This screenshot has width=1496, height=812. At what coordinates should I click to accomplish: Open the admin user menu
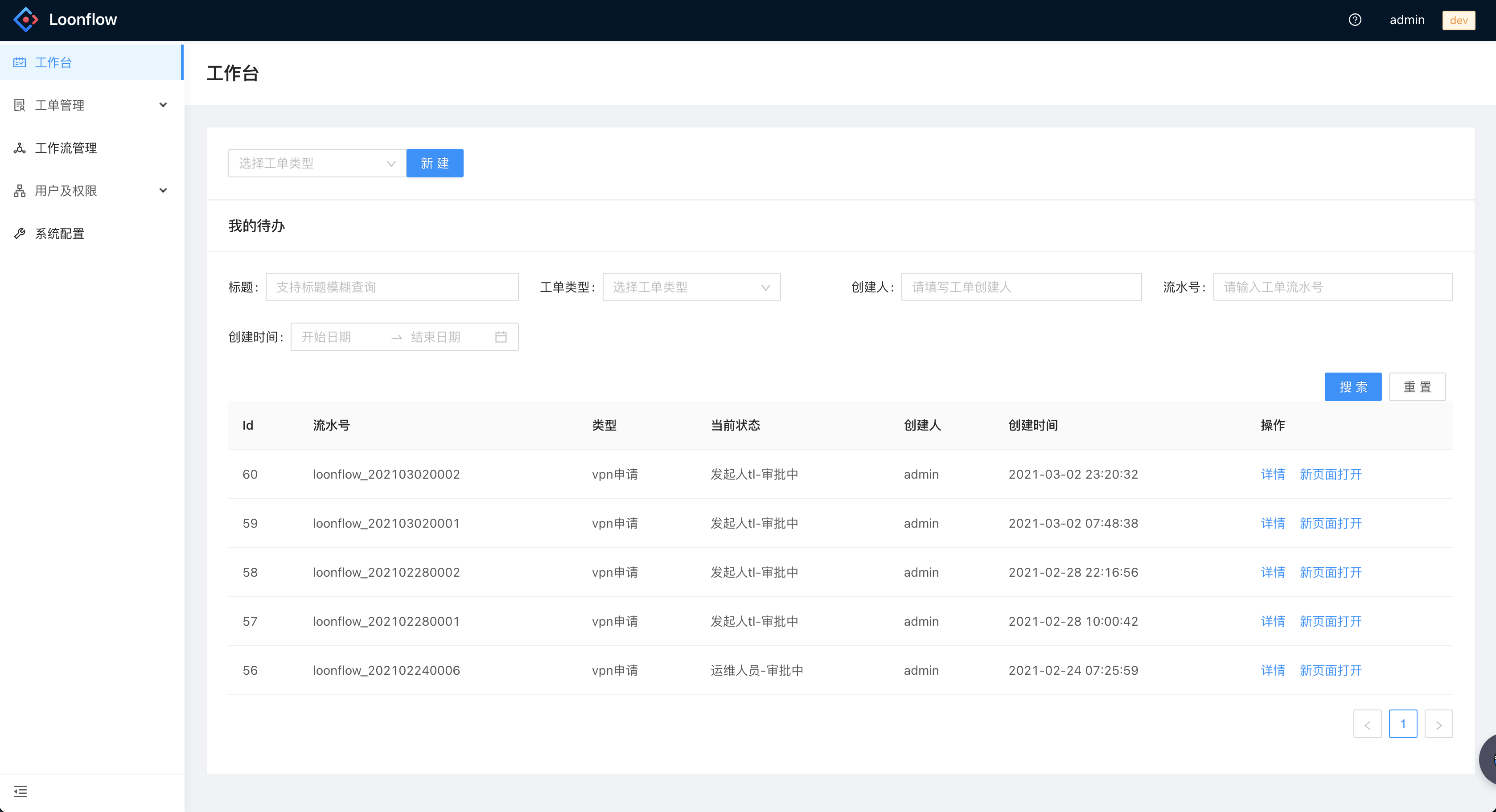click(x=1407, y=20)
